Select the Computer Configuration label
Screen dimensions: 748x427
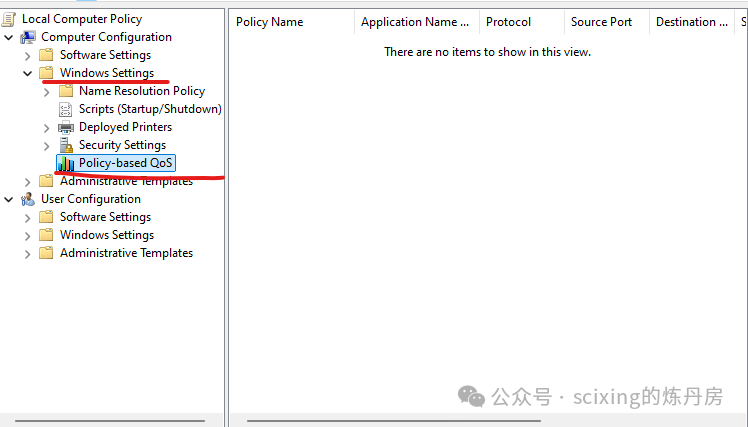tap(106, 37)
